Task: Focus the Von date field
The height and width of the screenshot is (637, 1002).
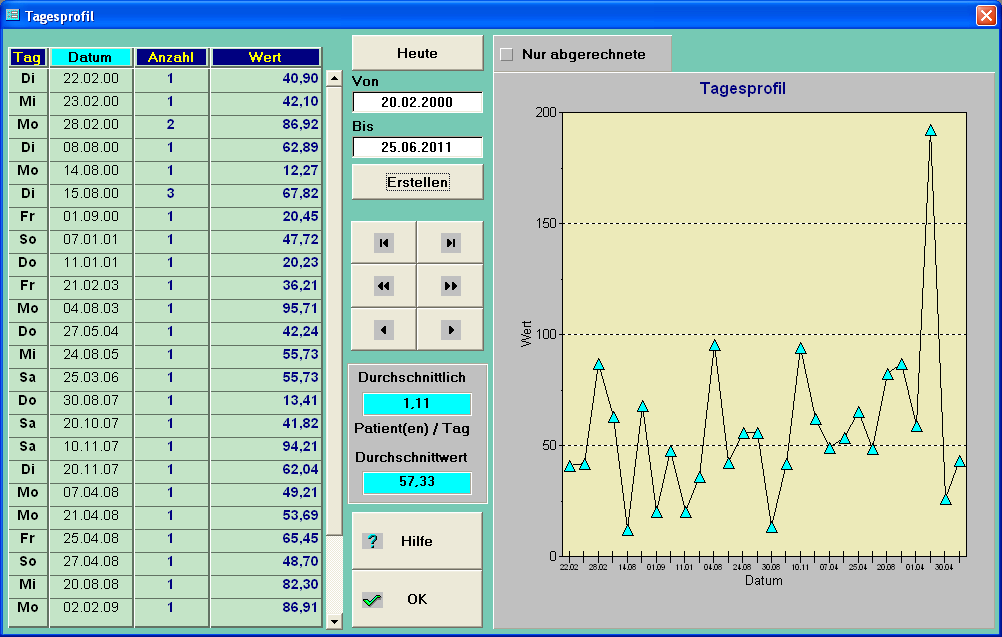Action: (x=417, y=102)
